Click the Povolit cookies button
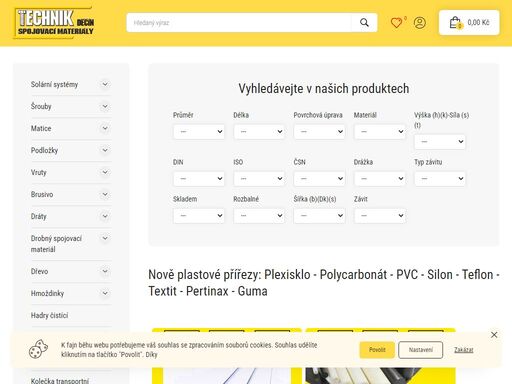The width and height of the screenshot is (512, 384). [x=377, y=350]
